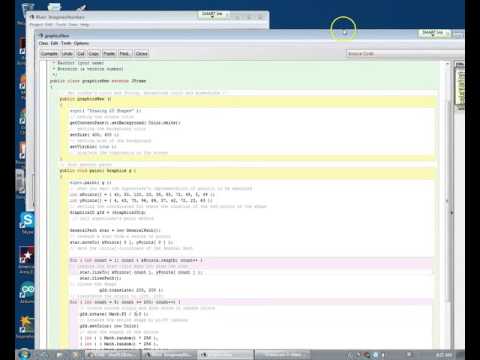Viewport: 480px width, 360px height.
Task: Open the Source Code view dropdown
Action: click(405, 54)
